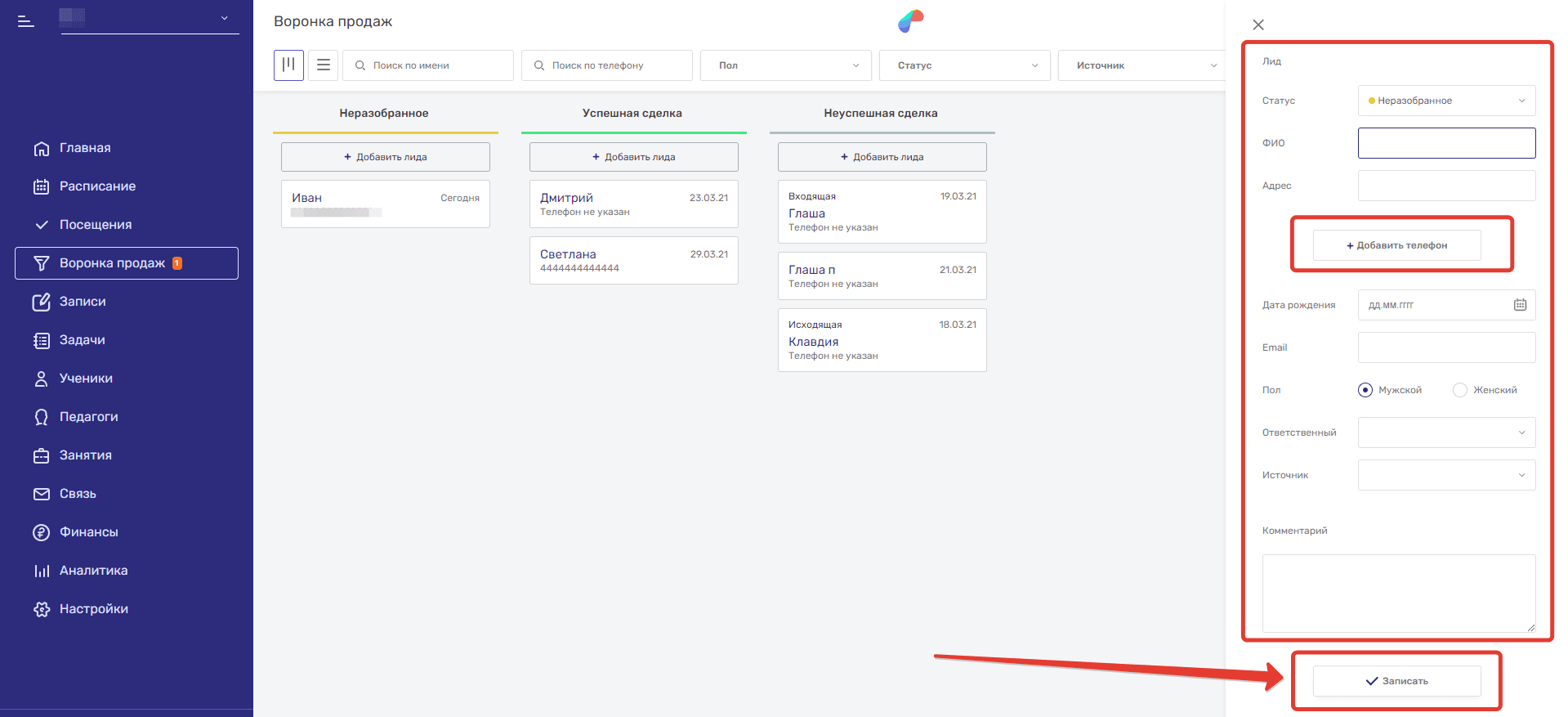Switch to kanban column view
The height and width of the screenshot is (717, 1568).
pos(288,65)
